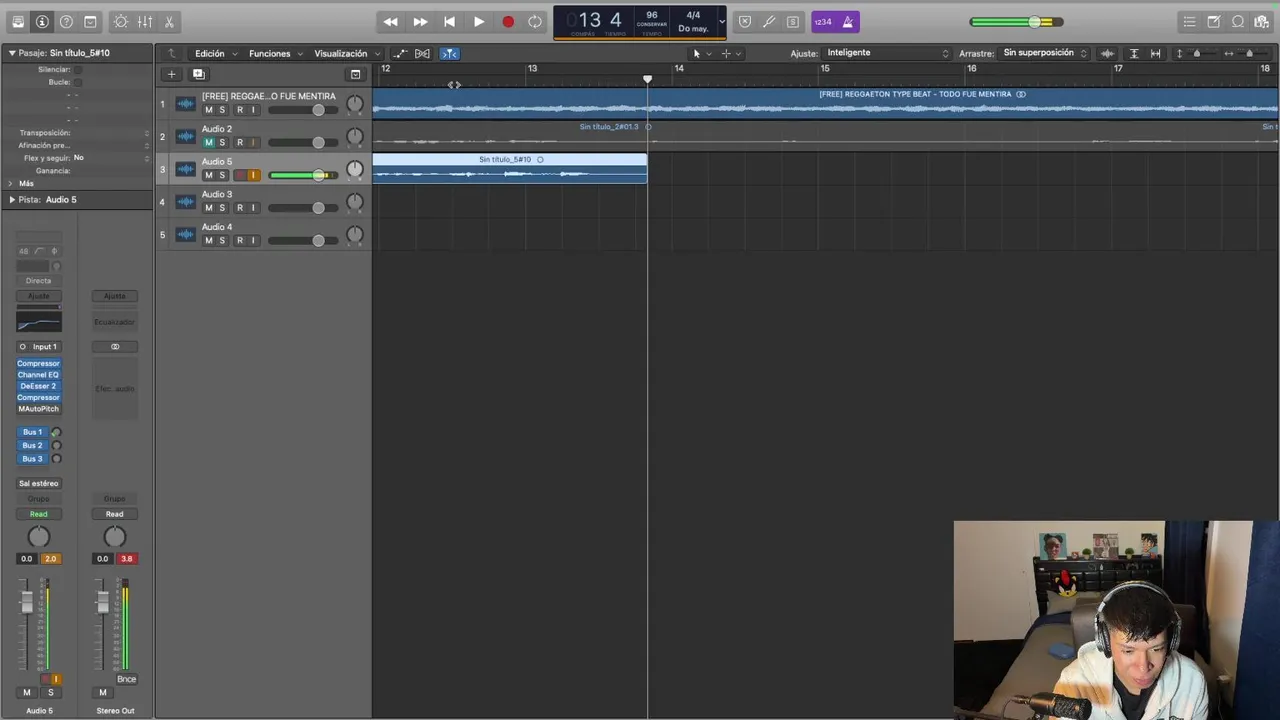
Task: Open the Editors scissors icon
Action: [x=169, y=22]
